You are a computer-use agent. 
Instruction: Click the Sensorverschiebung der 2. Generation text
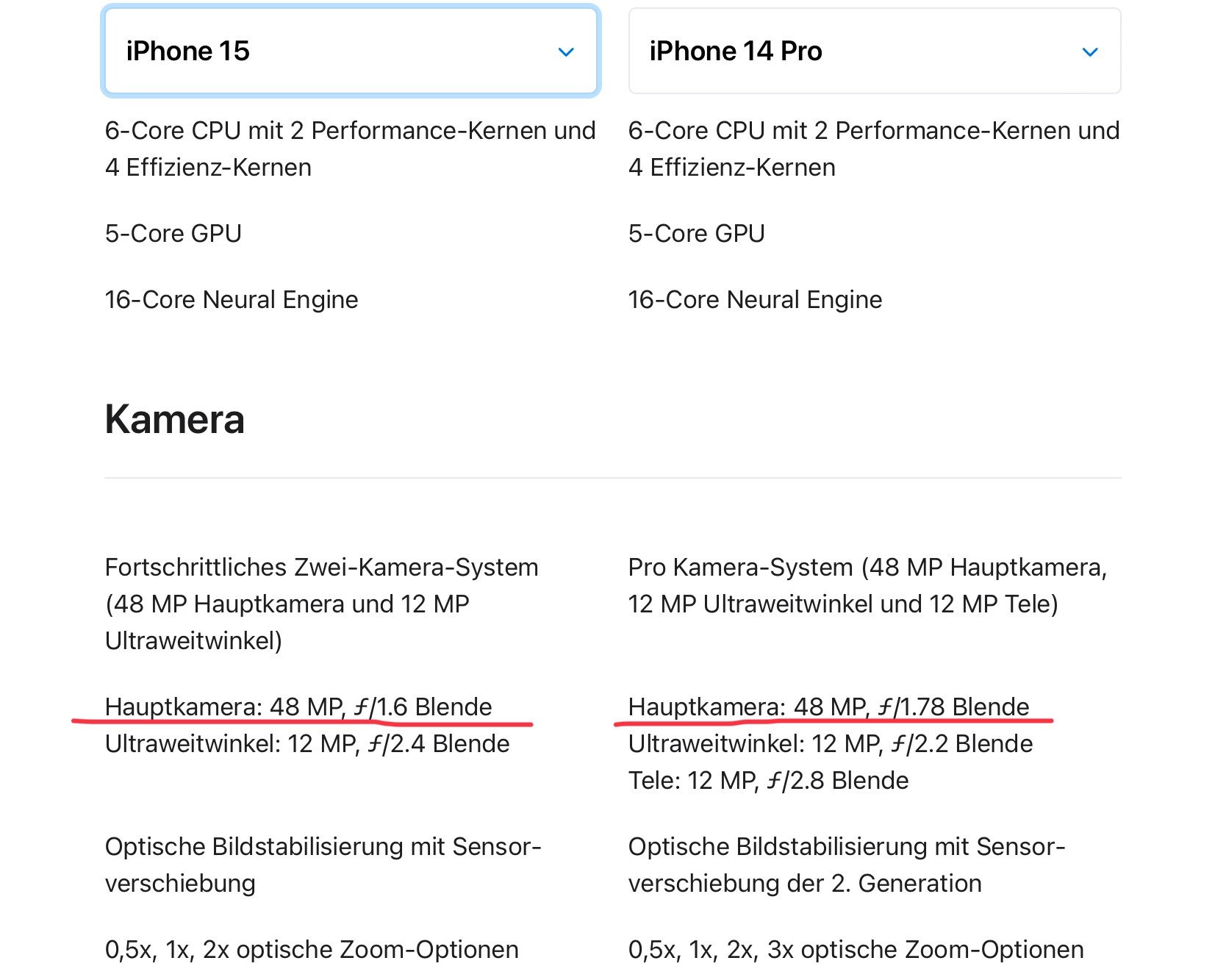pos(805,883)
